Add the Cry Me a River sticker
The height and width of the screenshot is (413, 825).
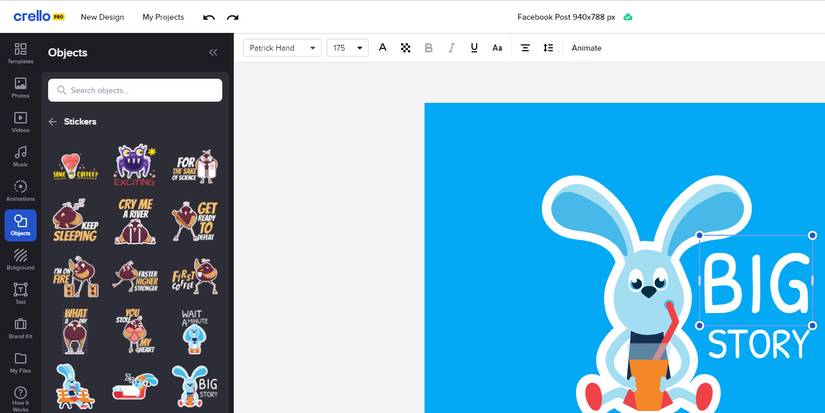pos(135,221)
